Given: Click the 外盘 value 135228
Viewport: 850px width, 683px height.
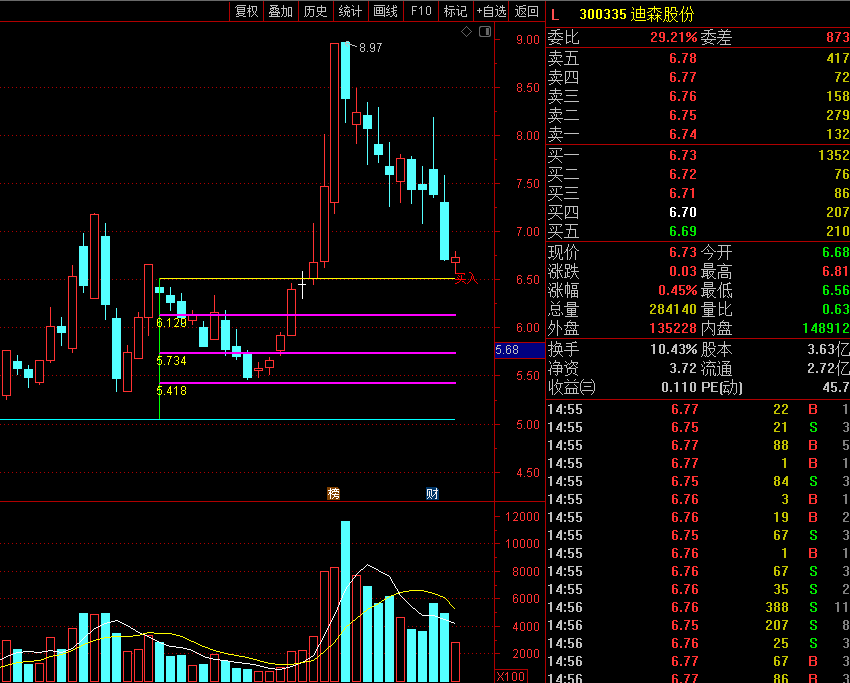Looking at the screenshot, I should (674, 328).
